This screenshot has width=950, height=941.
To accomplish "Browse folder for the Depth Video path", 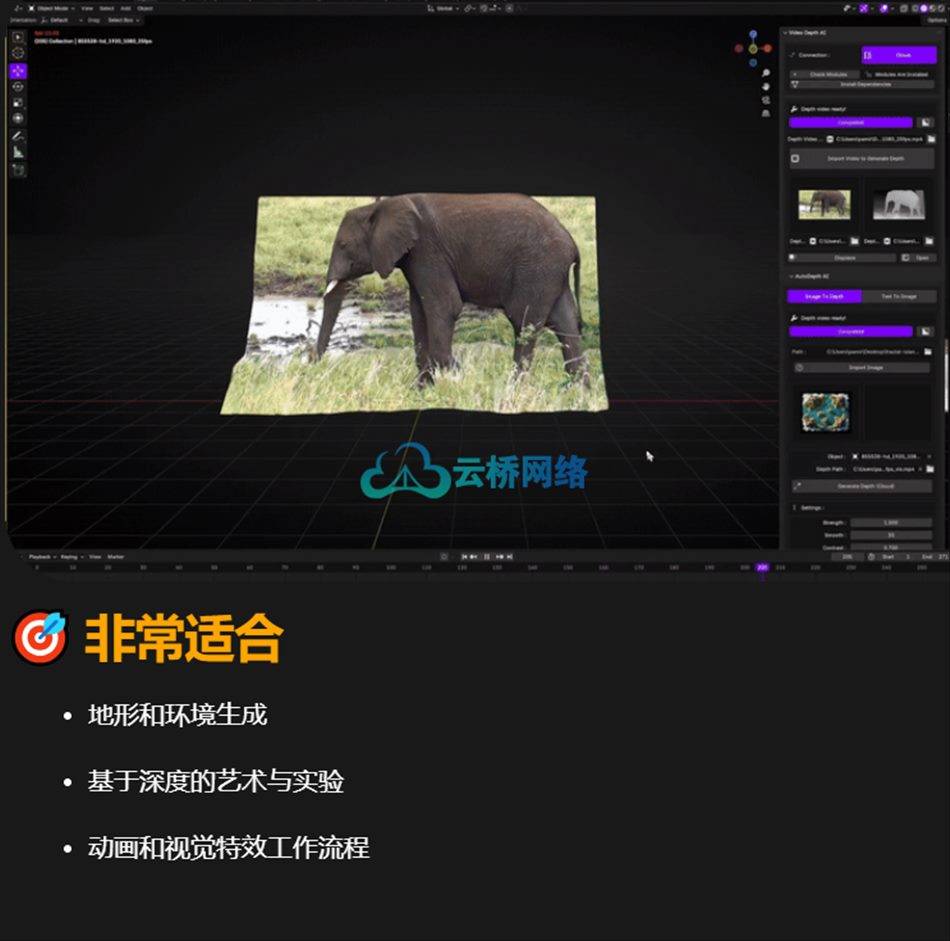I will pyautogui.click(x=931, y=139).
